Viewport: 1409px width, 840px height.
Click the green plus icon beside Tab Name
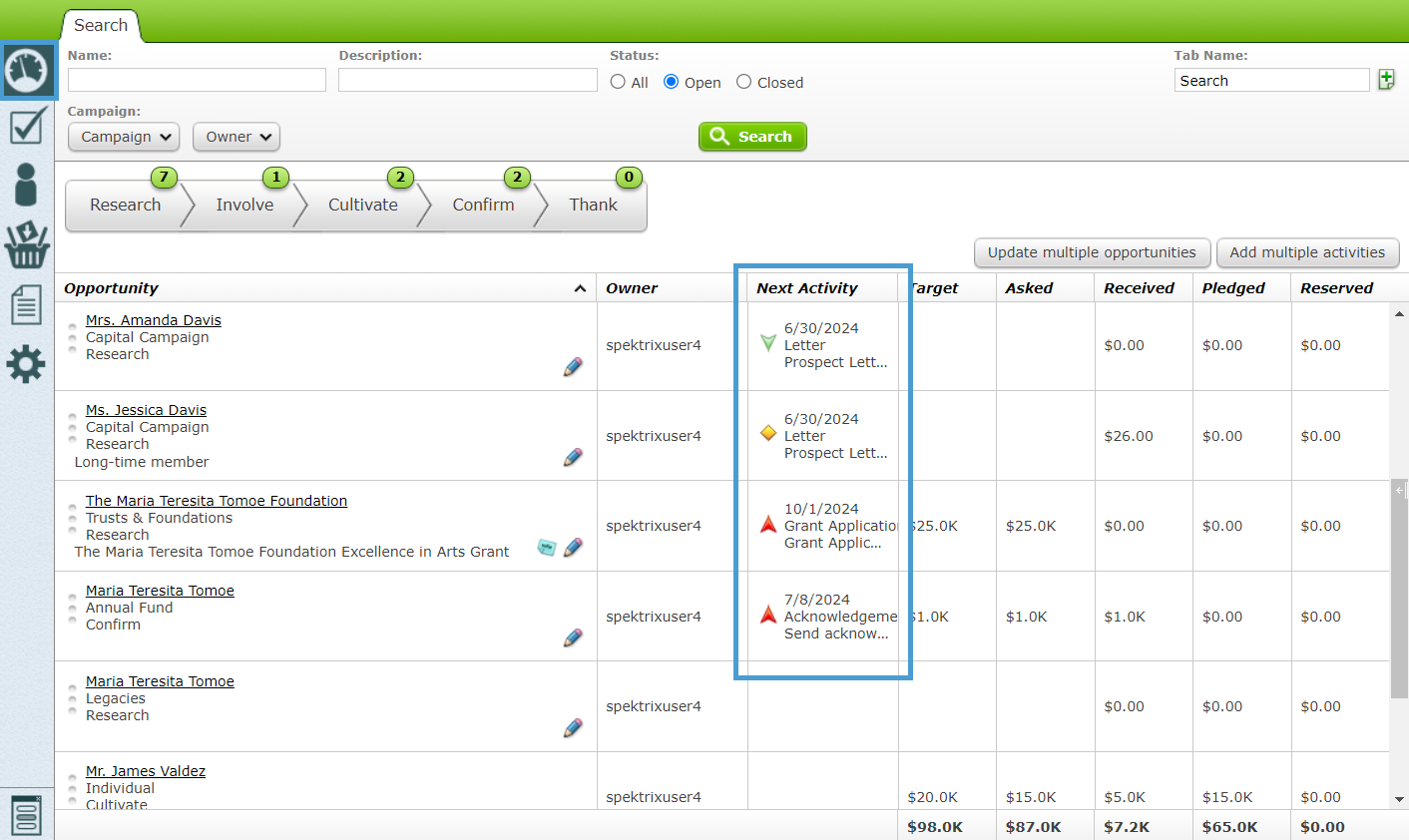[x=1386, y=80]
